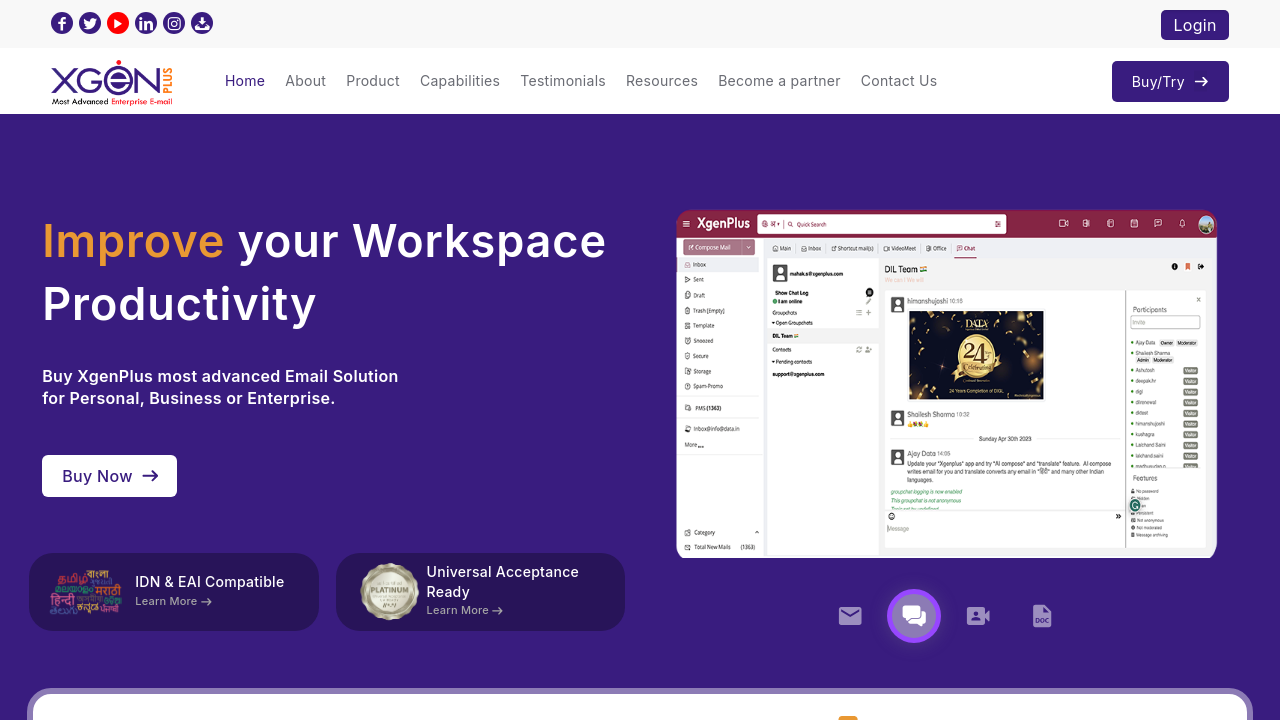Select the chat bubbles feature icon
1280x720 pixels.
coord(914,616)
